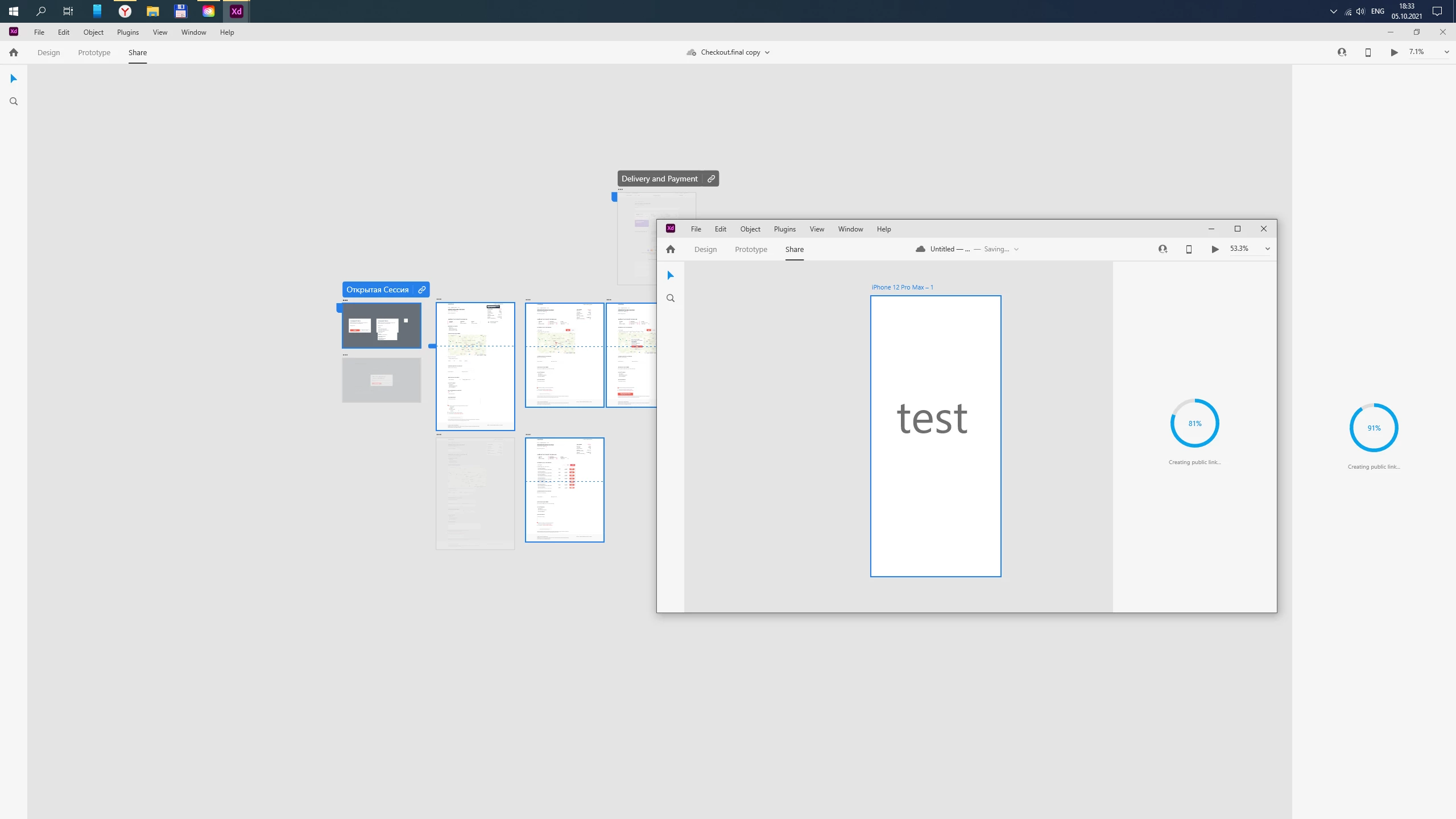The image size is (1456, 819).
Task: Select the arrow tool in main window sidebar
Action: (x=14, y=78)
